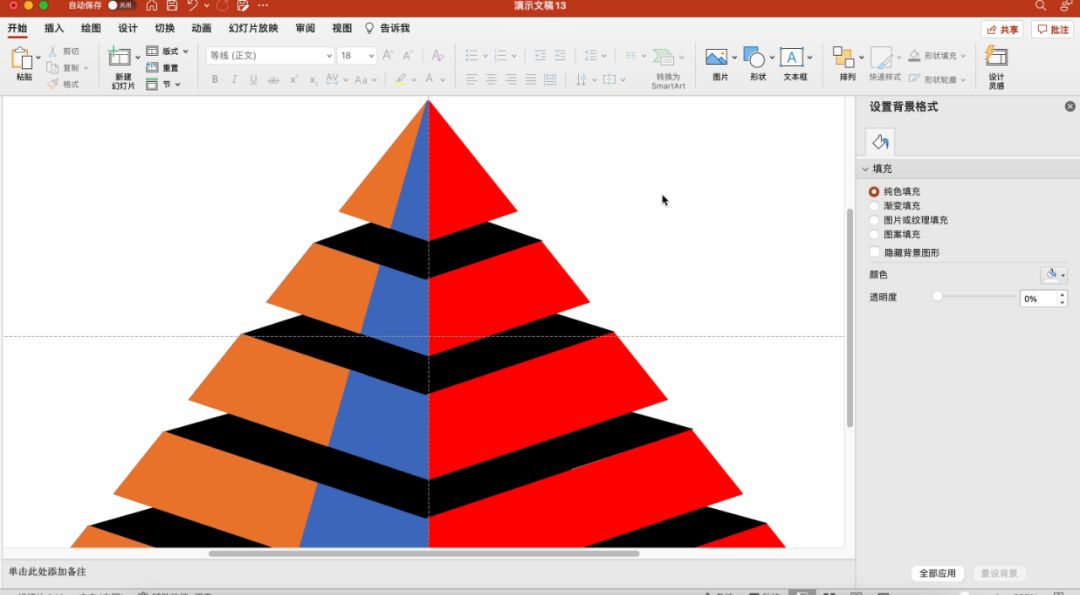Toggle the AutoSave switch

[121, 6]
